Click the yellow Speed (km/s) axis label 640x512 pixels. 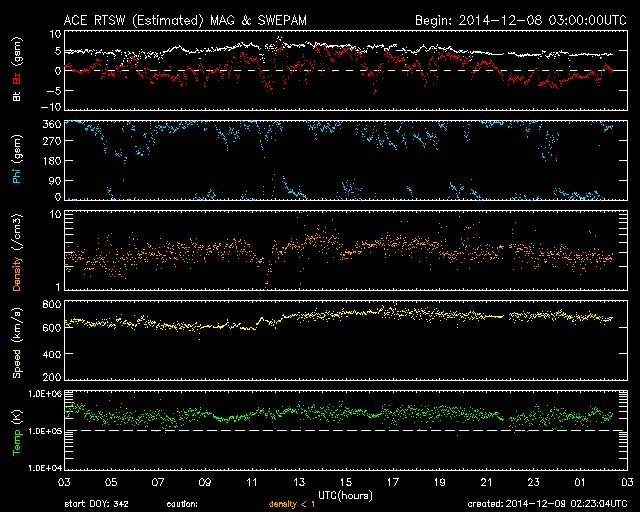coord(16,341)
